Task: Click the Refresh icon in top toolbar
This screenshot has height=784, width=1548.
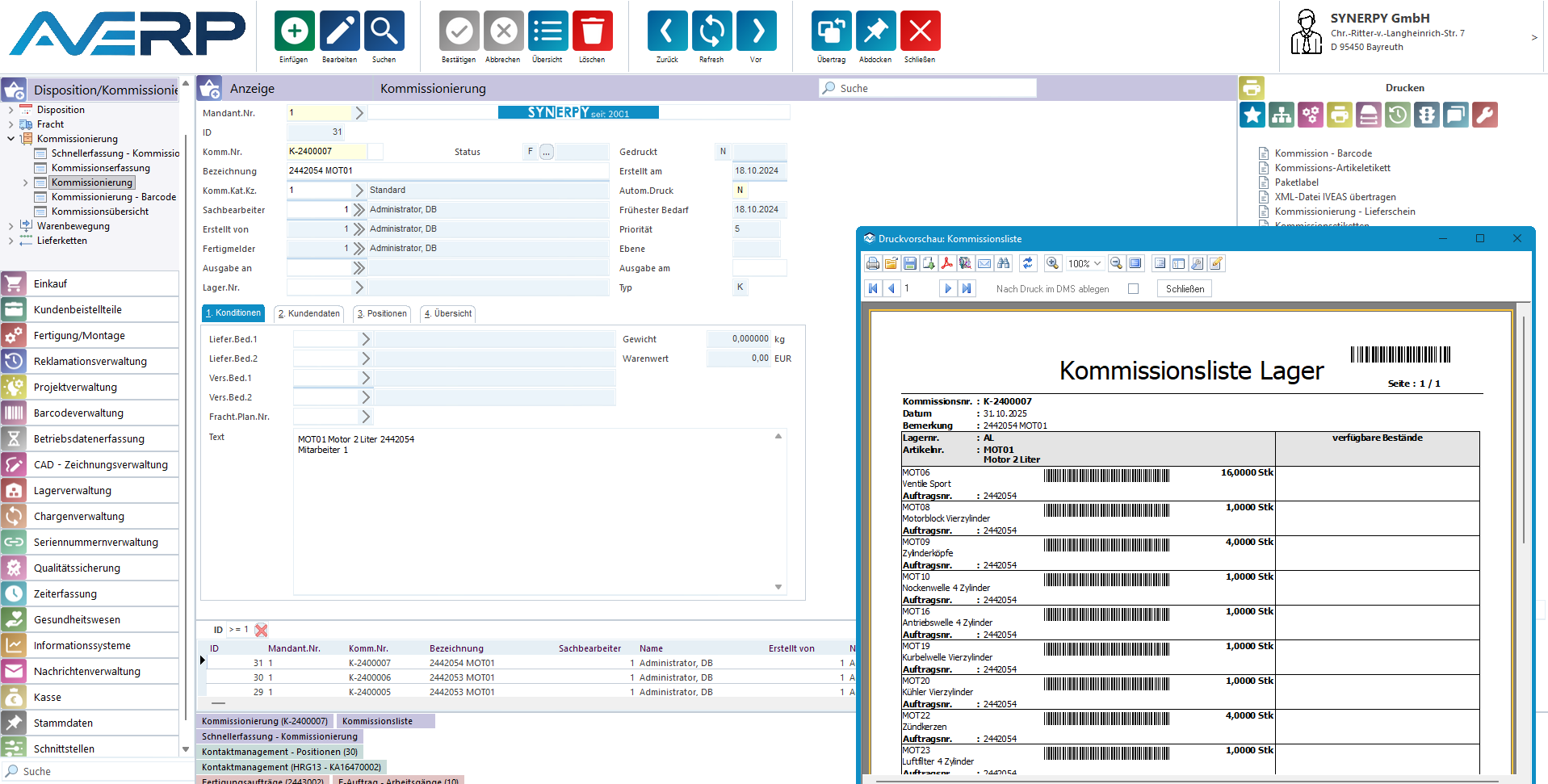Action: (x=711, y=31)
